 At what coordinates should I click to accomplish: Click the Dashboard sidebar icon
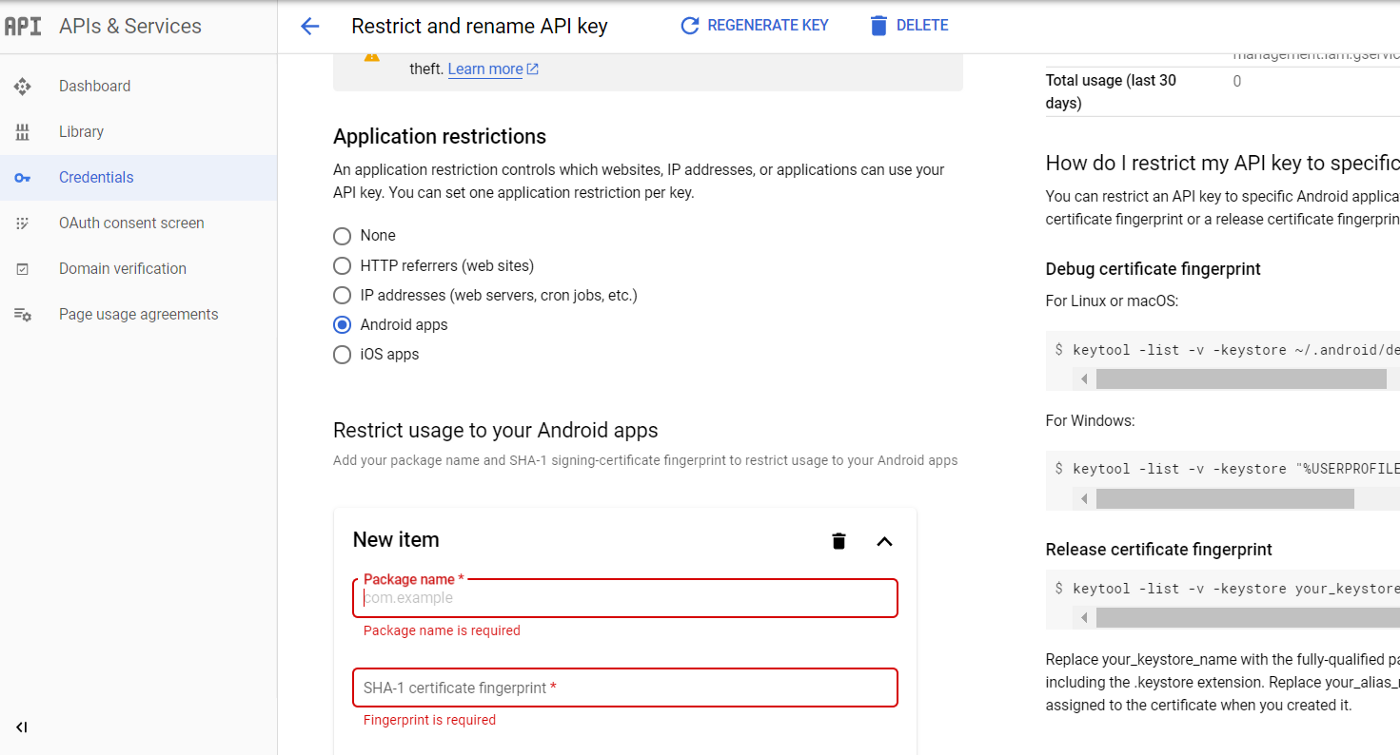click(22, 86)
